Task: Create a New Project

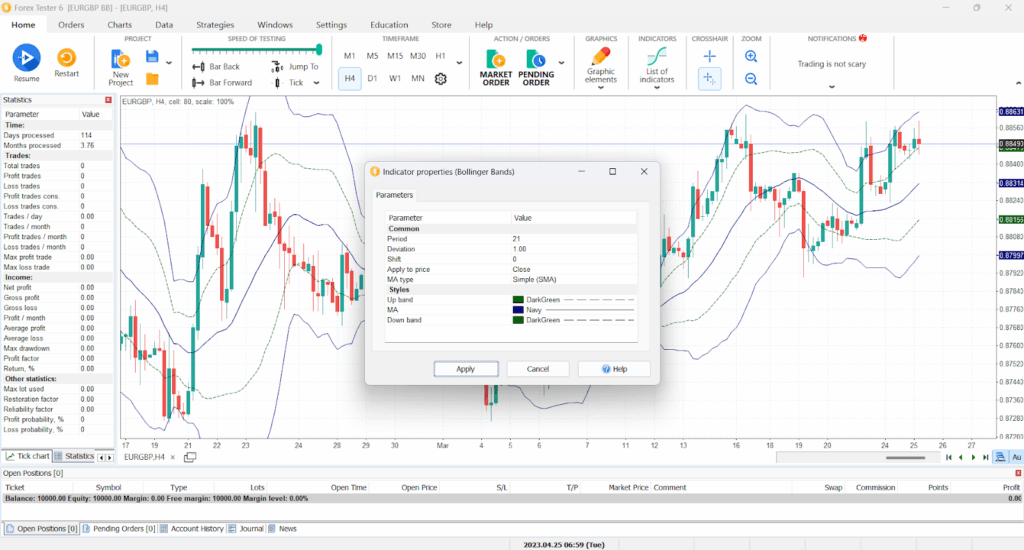Action: click(121, 69)
